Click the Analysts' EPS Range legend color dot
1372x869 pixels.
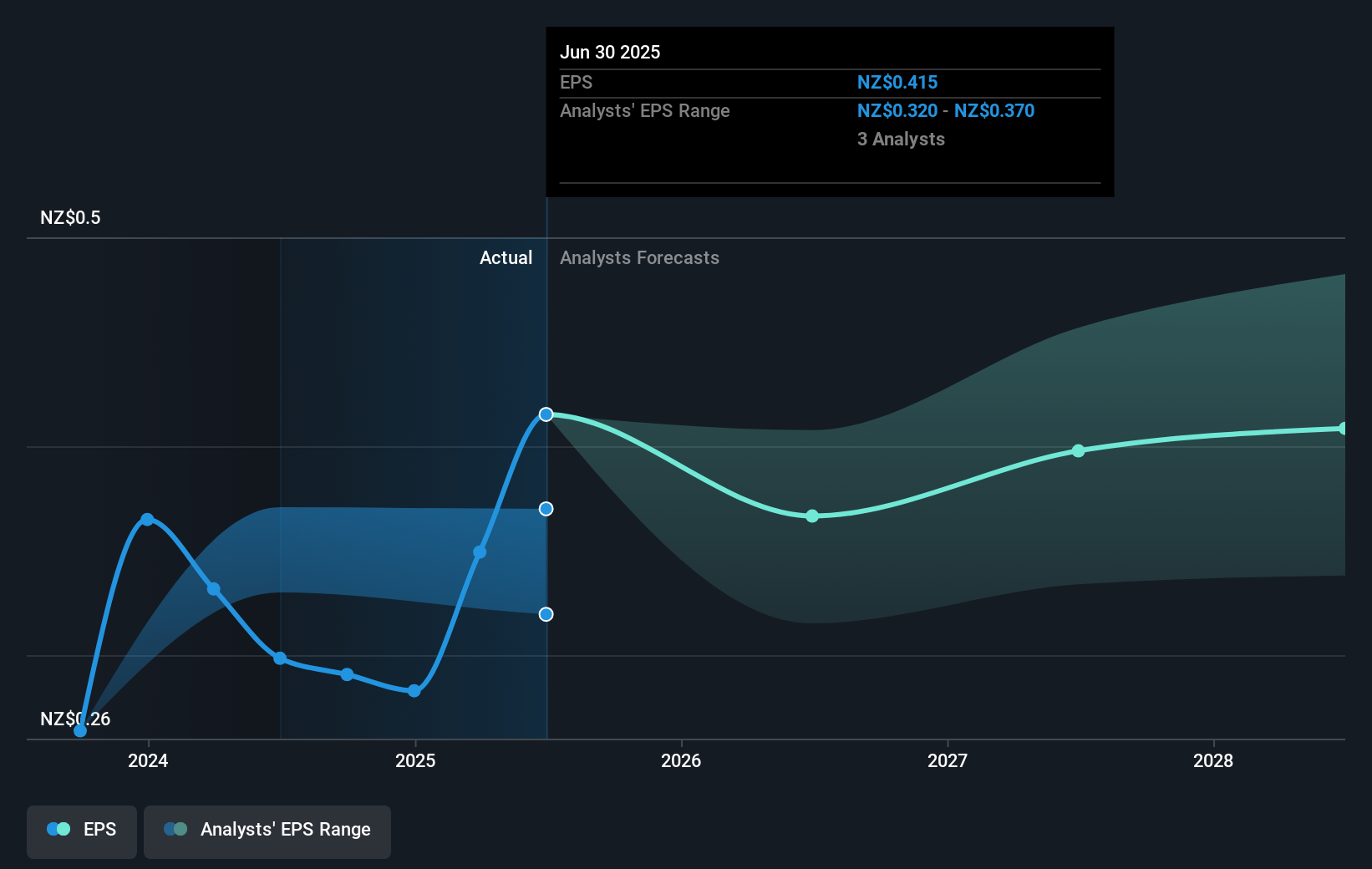[x=175, y=829]
